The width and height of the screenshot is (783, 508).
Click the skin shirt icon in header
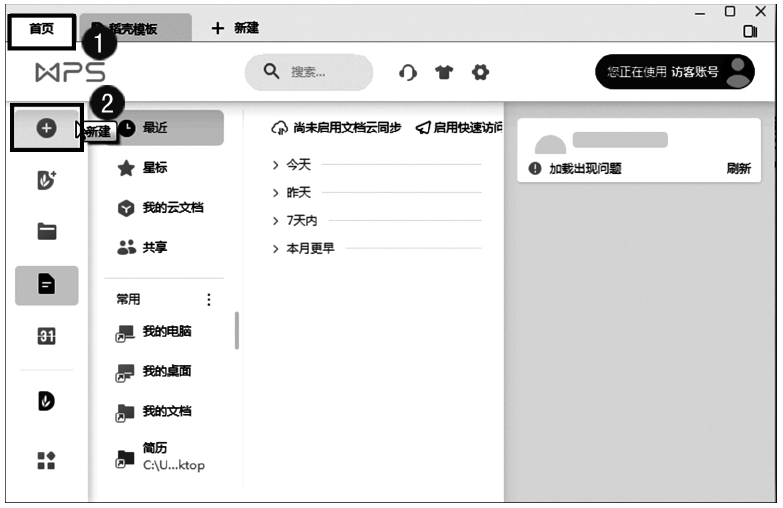pos(444,72)
